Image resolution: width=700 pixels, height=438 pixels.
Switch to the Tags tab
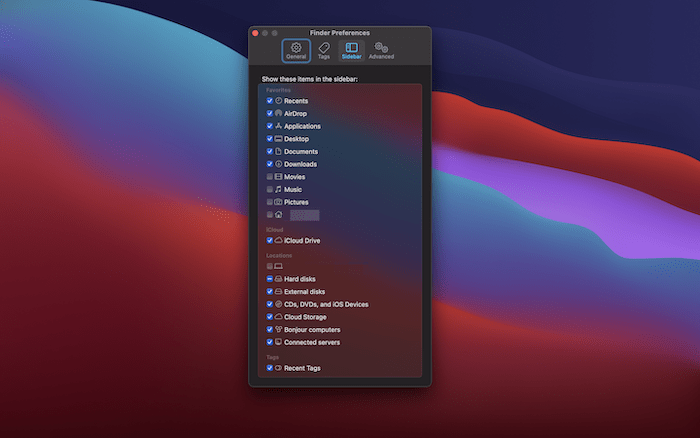pyautogui.click(x=324, y=51)
